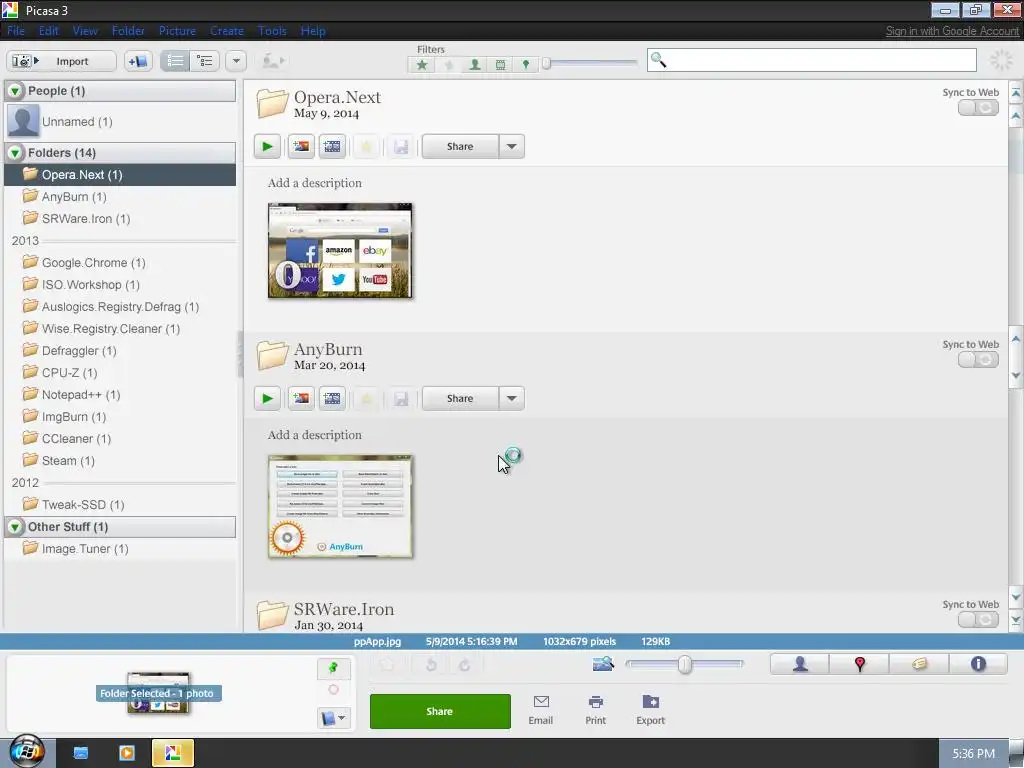Collapse the Folders section
The image size is (1024, 768).
point(14,153)
